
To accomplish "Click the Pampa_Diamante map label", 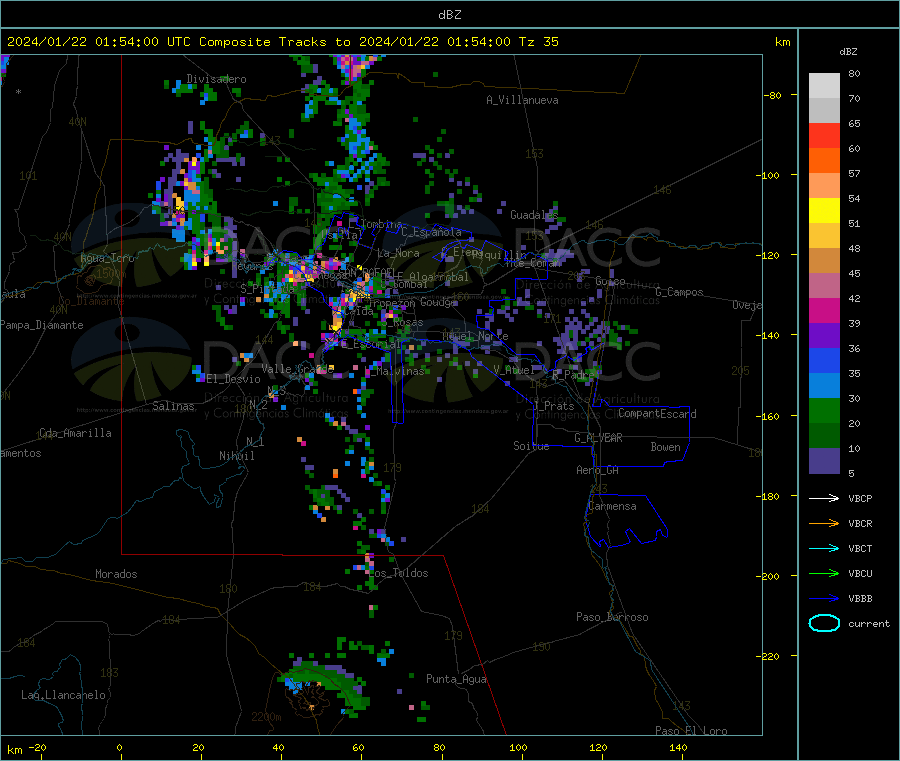I will pos(41,325).
